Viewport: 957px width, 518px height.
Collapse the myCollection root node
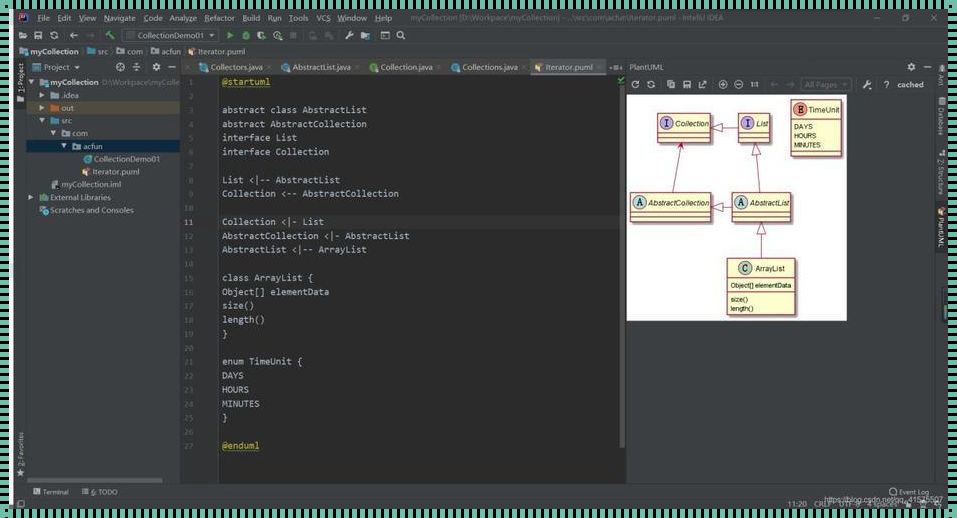(32, 82)
